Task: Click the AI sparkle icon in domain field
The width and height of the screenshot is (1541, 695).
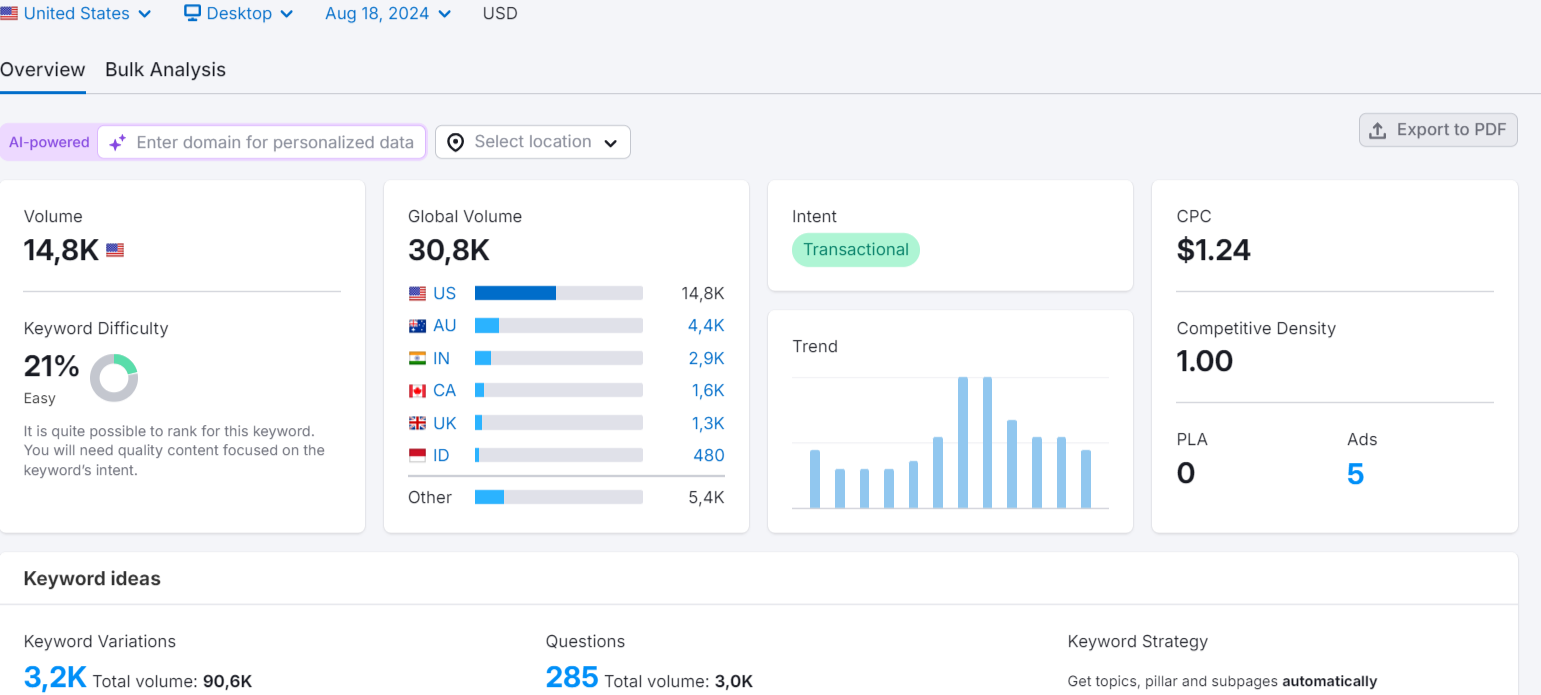Action: click(x=117, y=142)
